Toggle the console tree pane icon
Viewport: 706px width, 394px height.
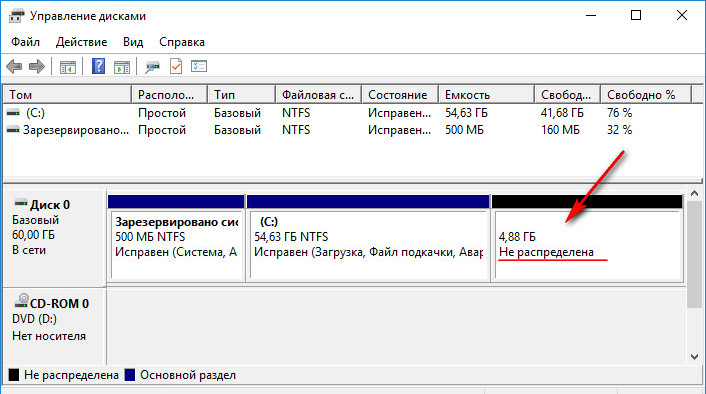[x=68, y=67]
